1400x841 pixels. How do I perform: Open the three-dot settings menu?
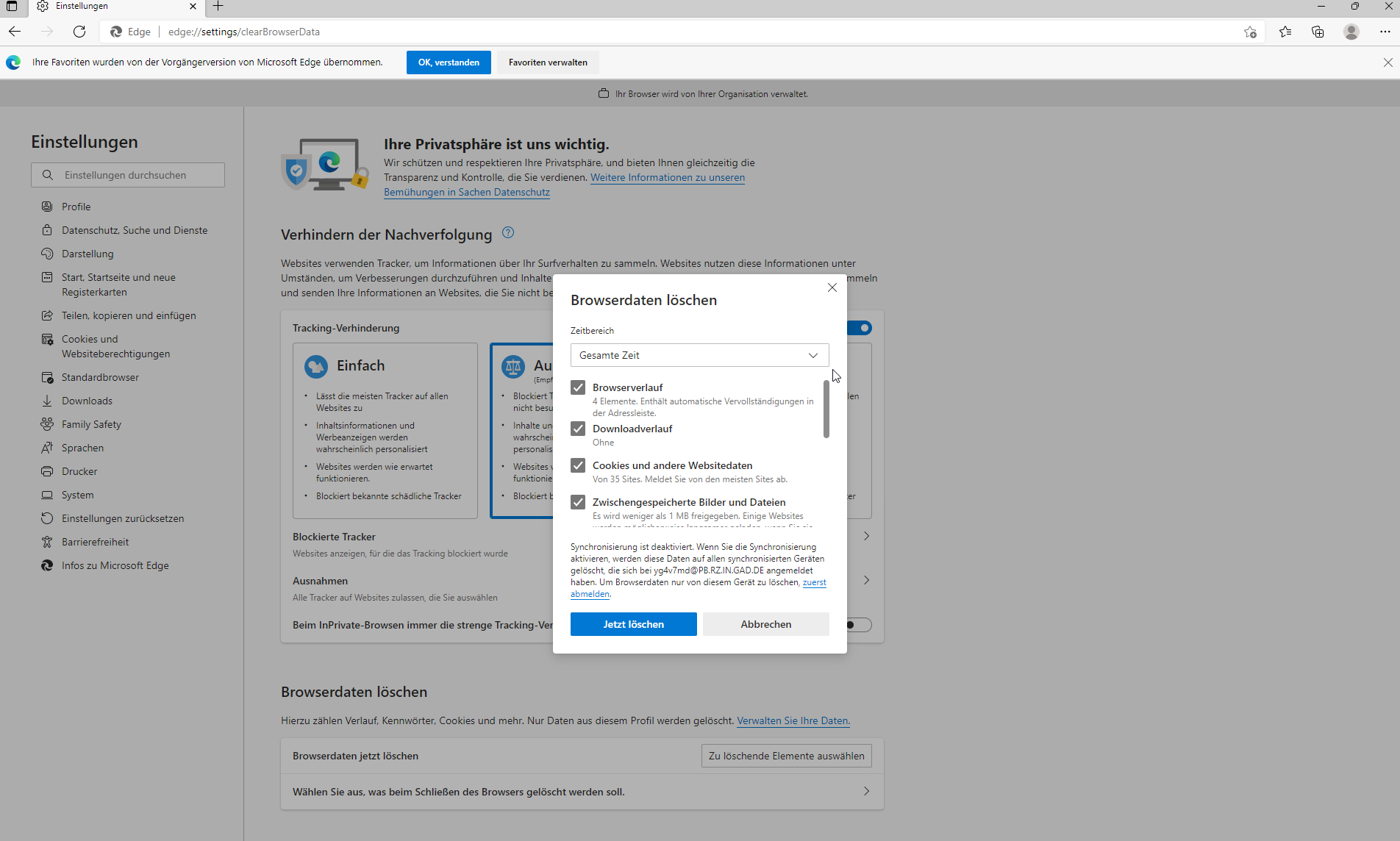pos(1385,32)
